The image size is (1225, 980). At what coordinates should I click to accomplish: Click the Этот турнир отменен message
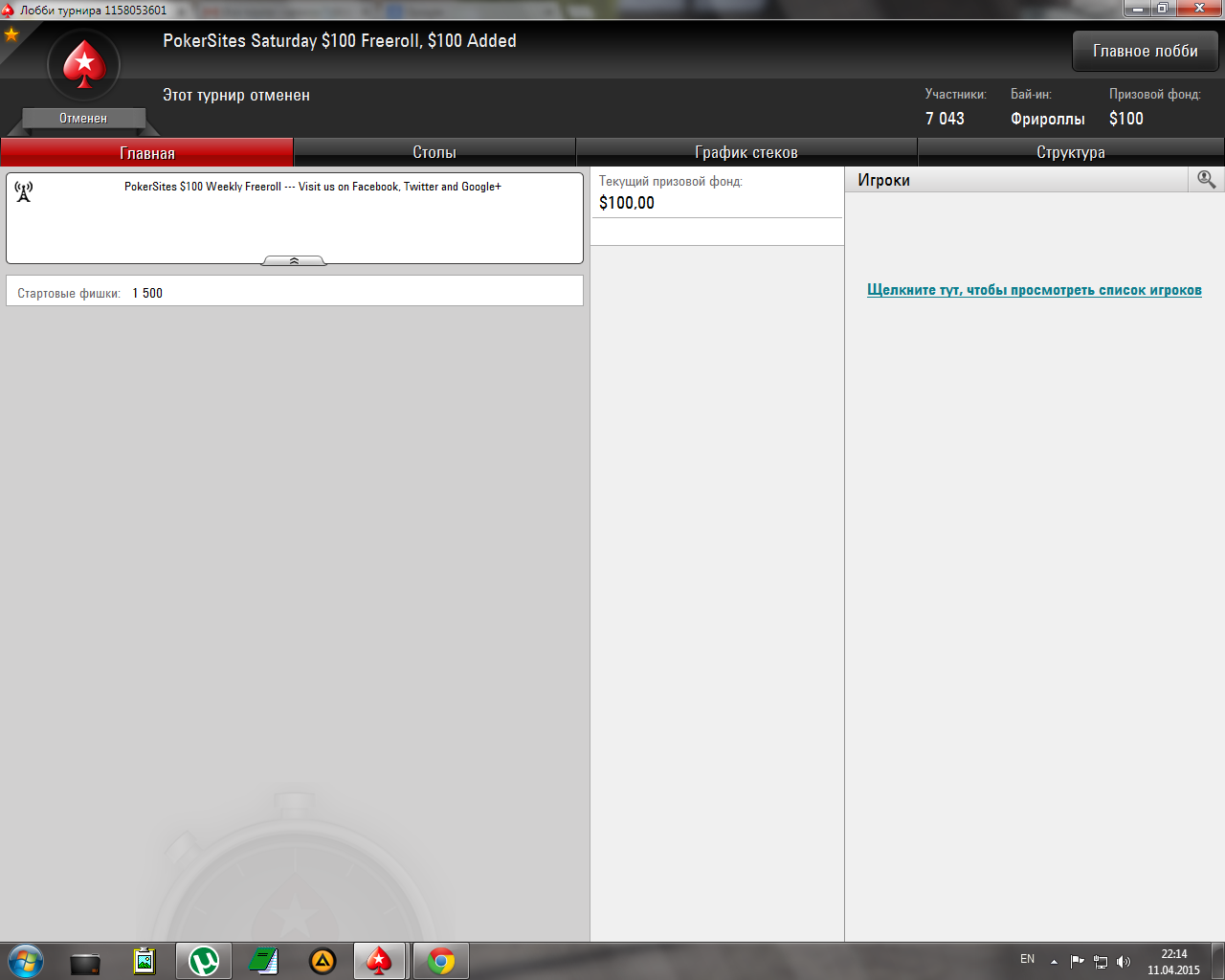pyautogui.click(x=236, y=95)
